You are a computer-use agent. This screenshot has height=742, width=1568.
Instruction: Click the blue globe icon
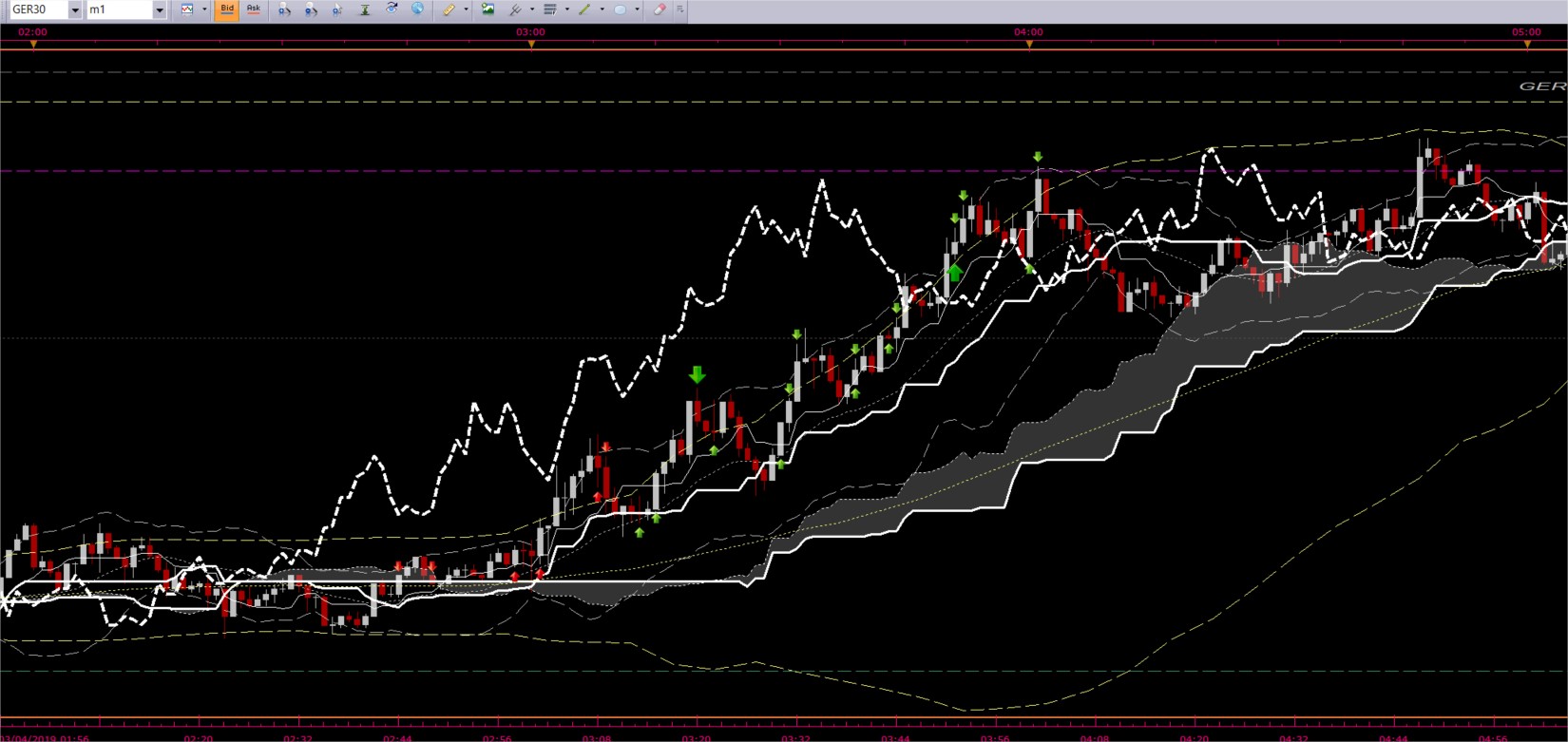pyautogui.click(x=417, y=9)
